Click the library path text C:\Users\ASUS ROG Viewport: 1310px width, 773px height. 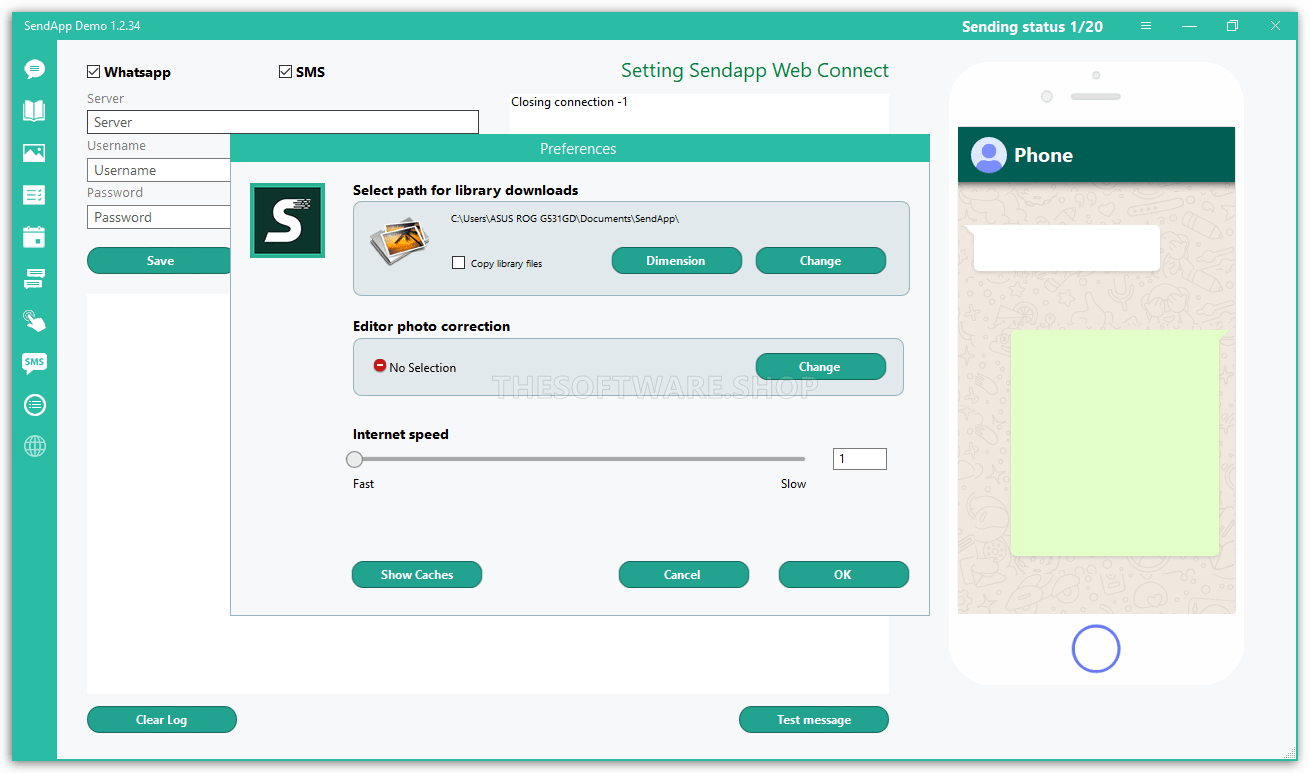pos(565,218)
